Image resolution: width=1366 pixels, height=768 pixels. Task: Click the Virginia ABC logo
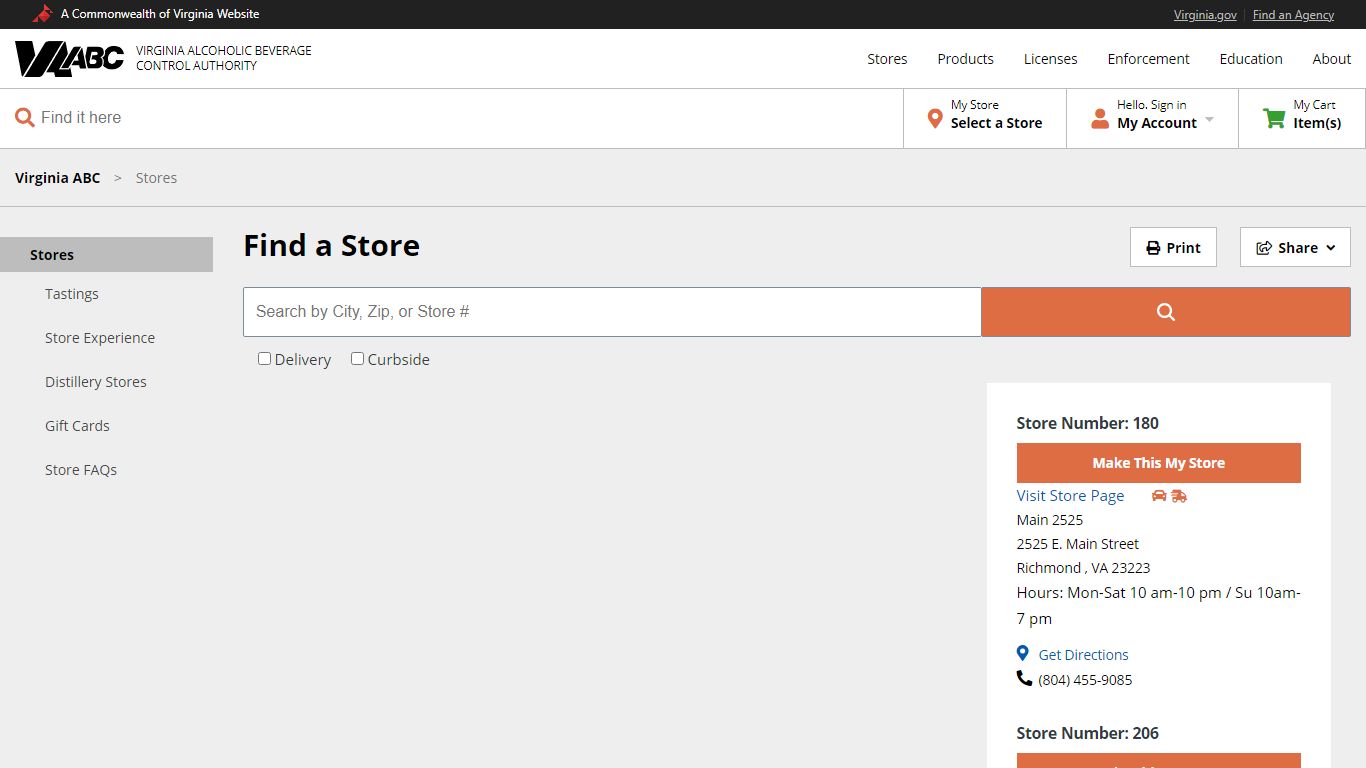[x=69, y=59]
